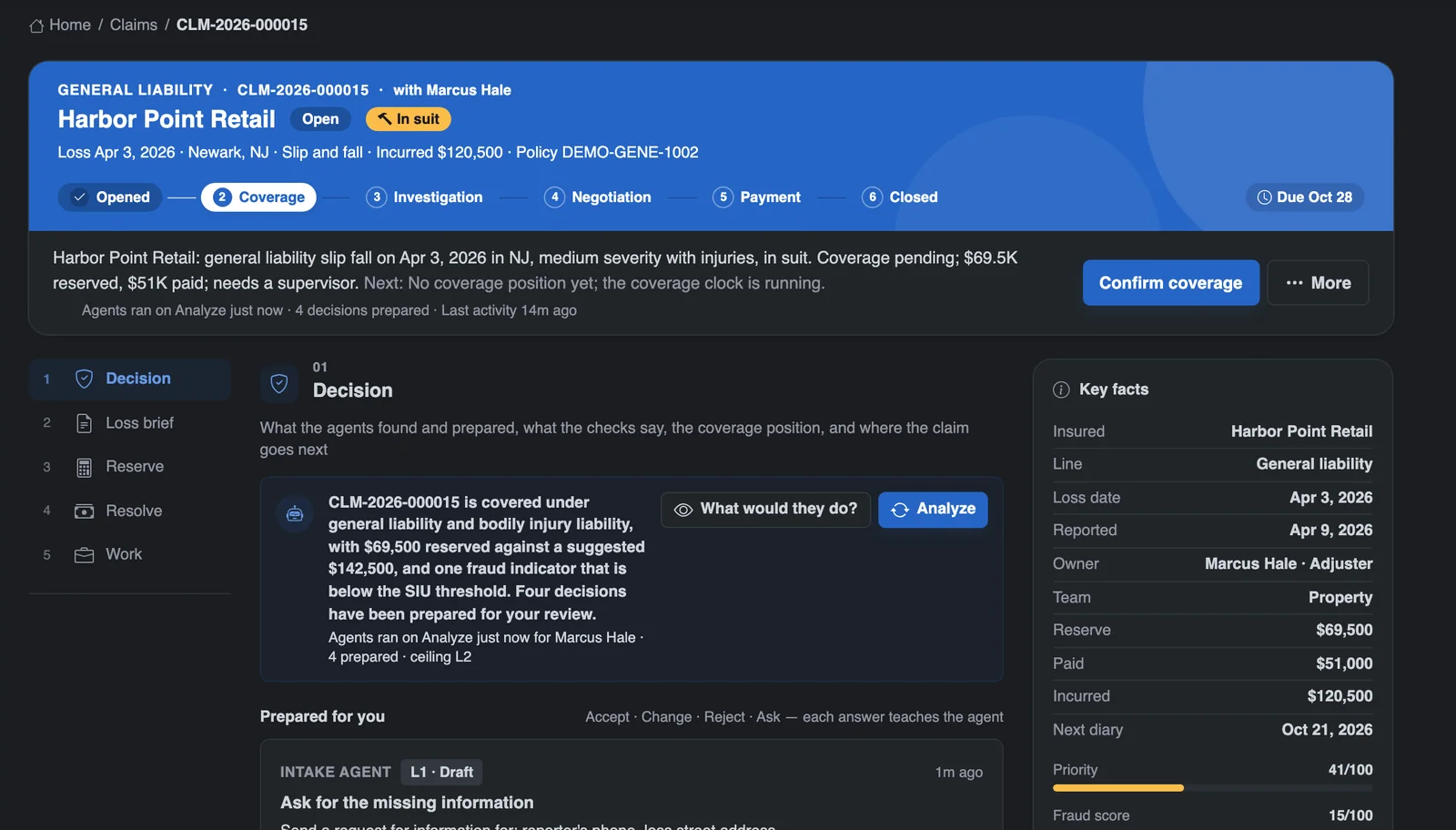Click the Priority progress bar
The height and width of the screenshot is (830, 1456).
[x=1212, y=788]
